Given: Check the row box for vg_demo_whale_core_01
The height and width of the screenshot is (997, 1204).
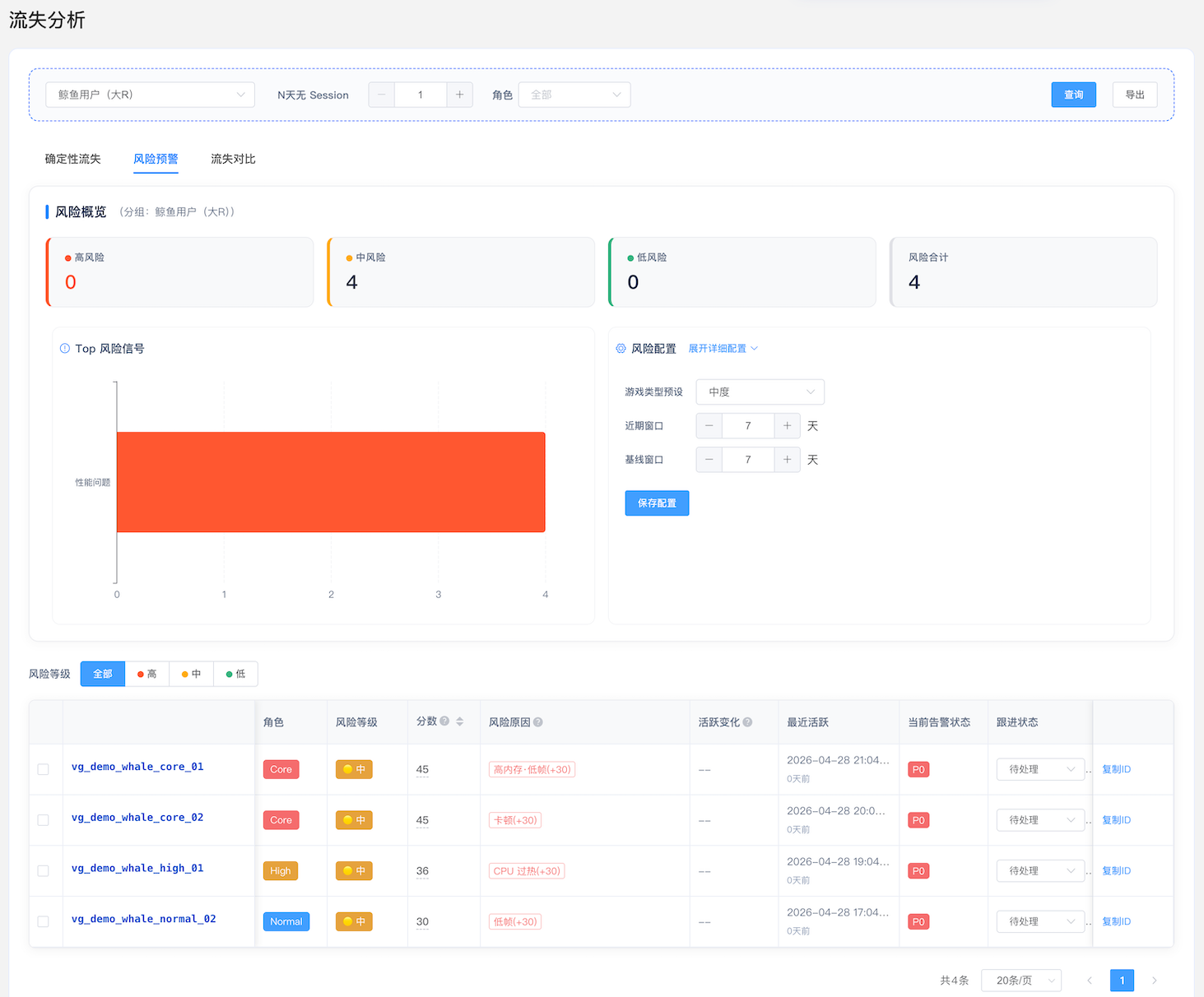Looking at the screenshot, I should (43, 769).
